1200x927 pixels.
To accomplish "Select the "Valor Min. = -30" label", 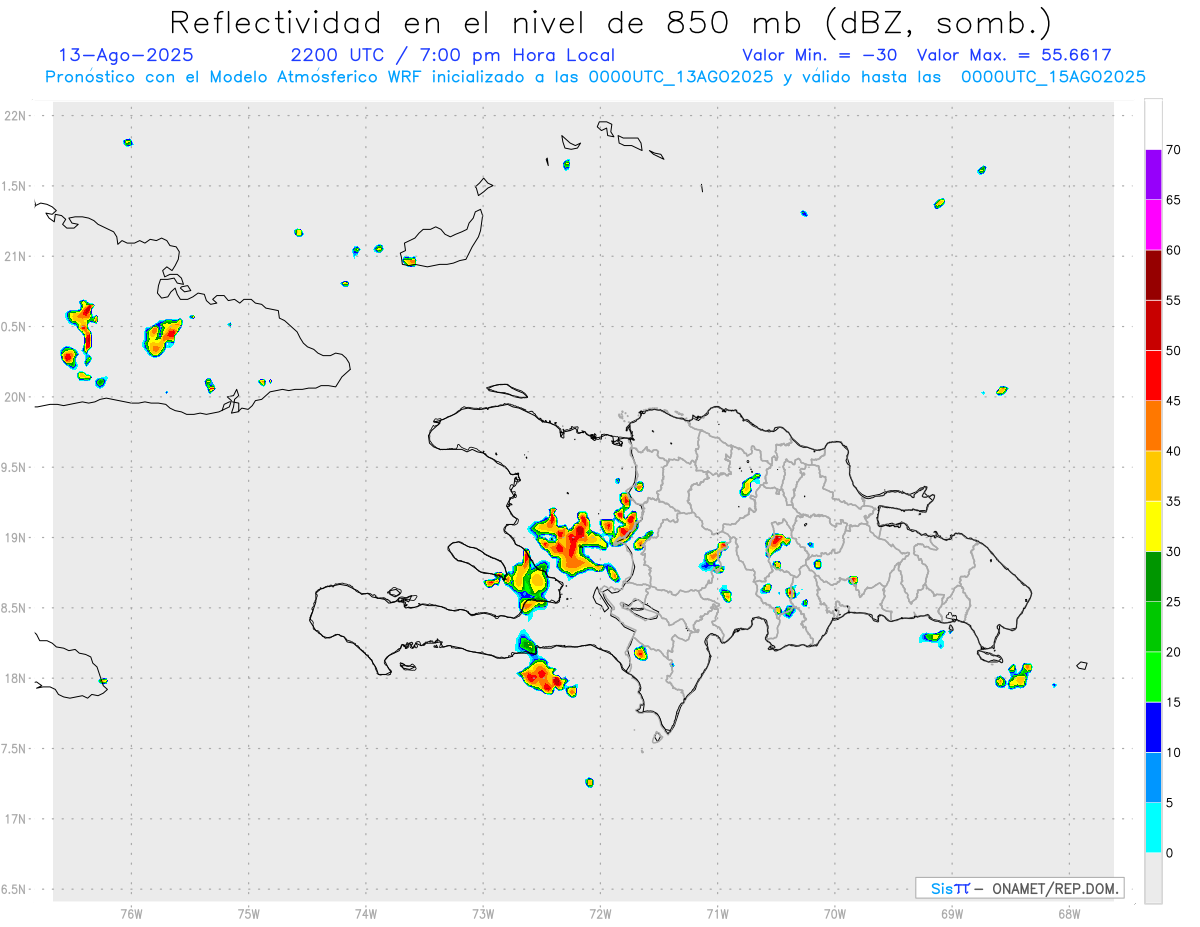I will [819, 55].
